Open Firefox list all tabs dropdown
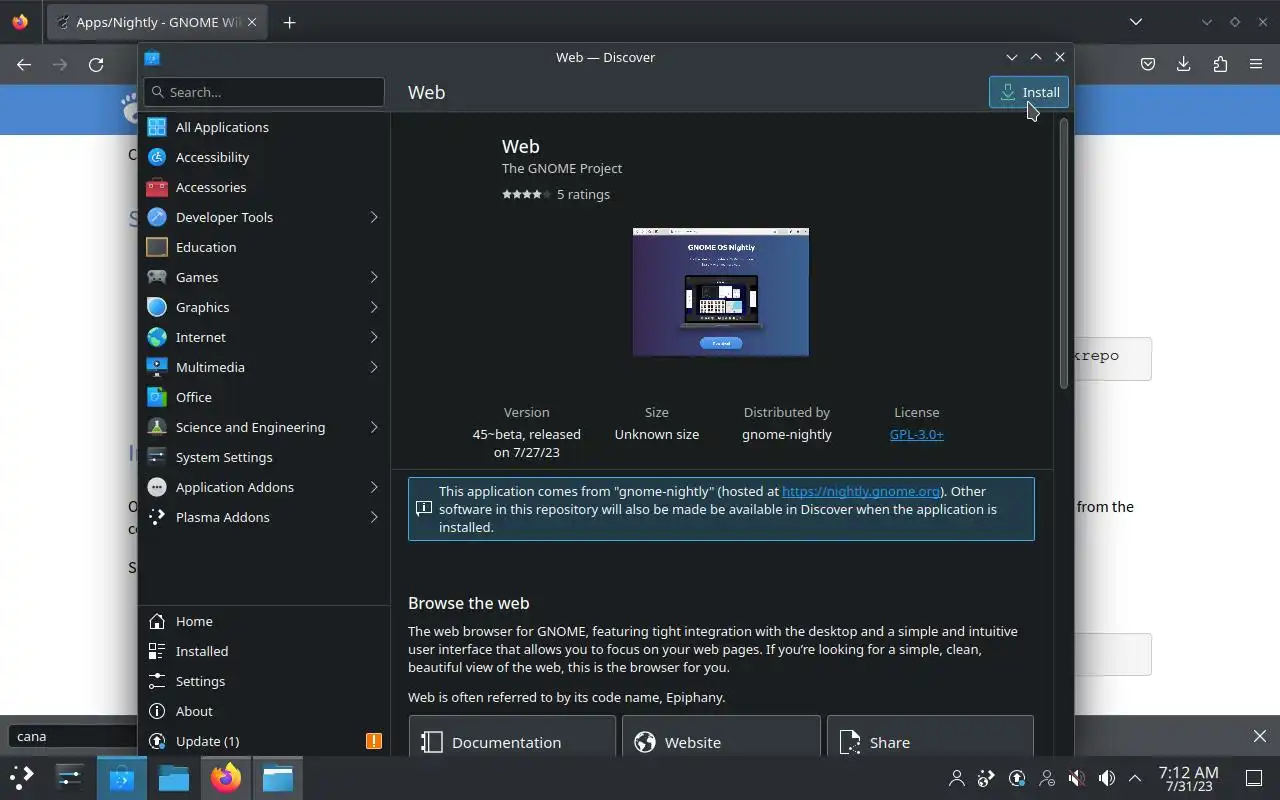Image resolution: width=1280 pixels, height=800 pixels. 1136,22
